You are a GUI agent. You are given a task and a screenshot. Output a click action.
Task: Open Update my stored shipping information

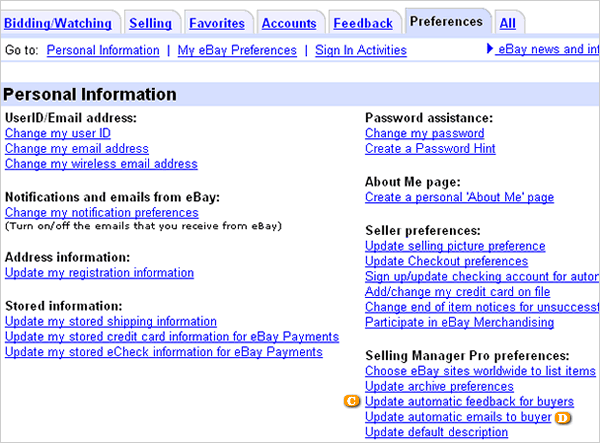[x=111, y=321]
